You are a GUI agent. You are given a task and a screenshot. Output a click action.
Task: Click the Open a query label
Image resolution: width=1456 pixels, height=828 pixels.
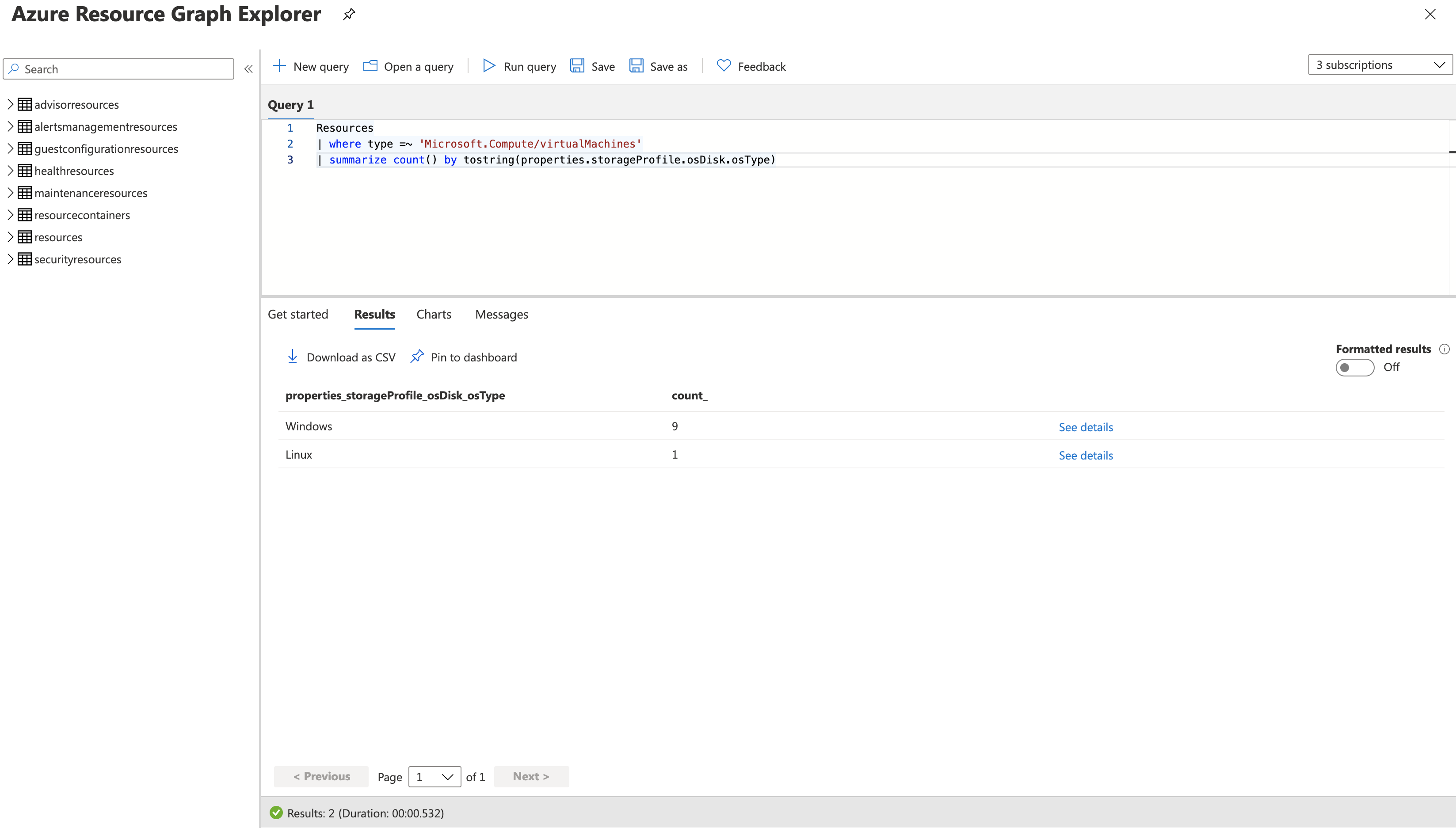419,67
